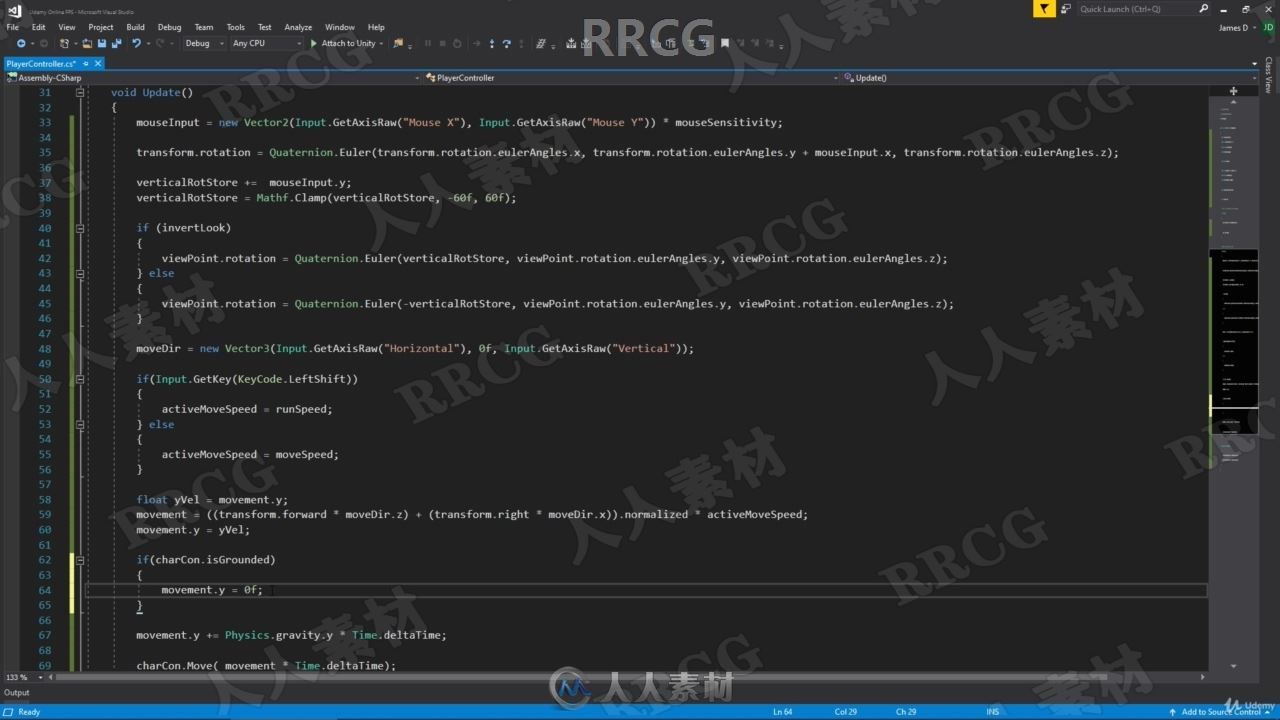Image resolution: width=1280 pixels, height=720 pixels.
Task: Click the Navigate Backward toolbar icon
Action: 21,43
